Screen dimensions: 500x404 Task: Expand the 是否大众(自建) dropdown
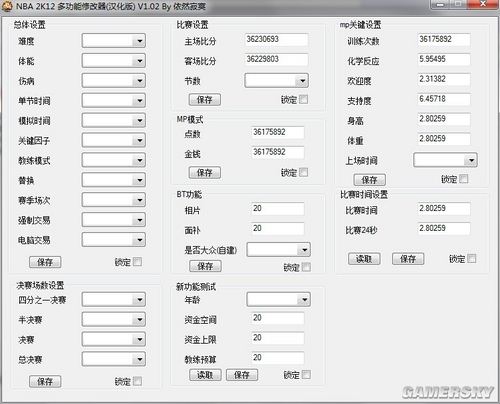[x=279, y=250]
